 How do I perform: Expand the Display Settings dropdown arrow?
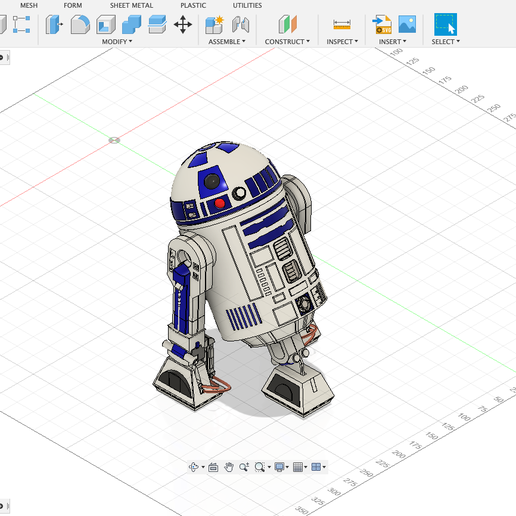[287, 467]
